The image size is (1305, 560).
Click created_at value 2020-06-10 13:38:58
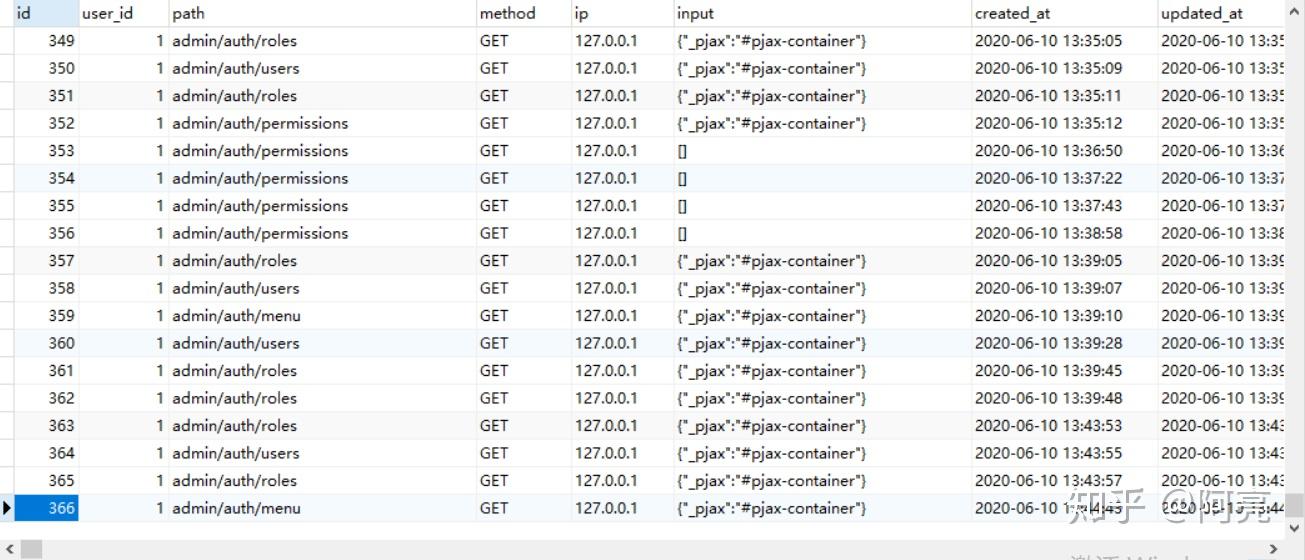(1048, 233)
